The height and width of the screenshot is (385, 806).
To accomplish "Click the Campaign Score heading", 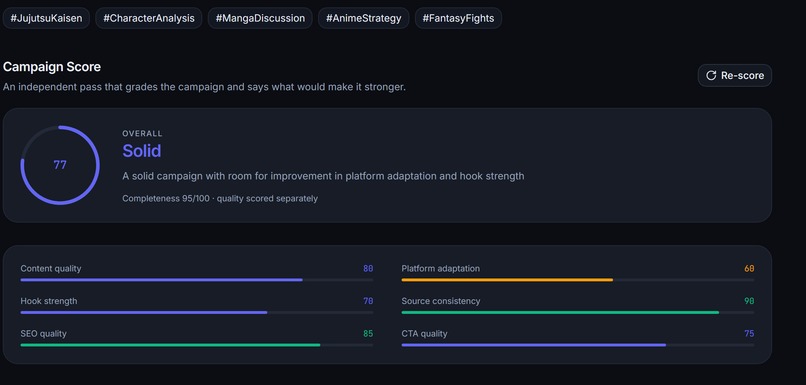I will 52,67.
